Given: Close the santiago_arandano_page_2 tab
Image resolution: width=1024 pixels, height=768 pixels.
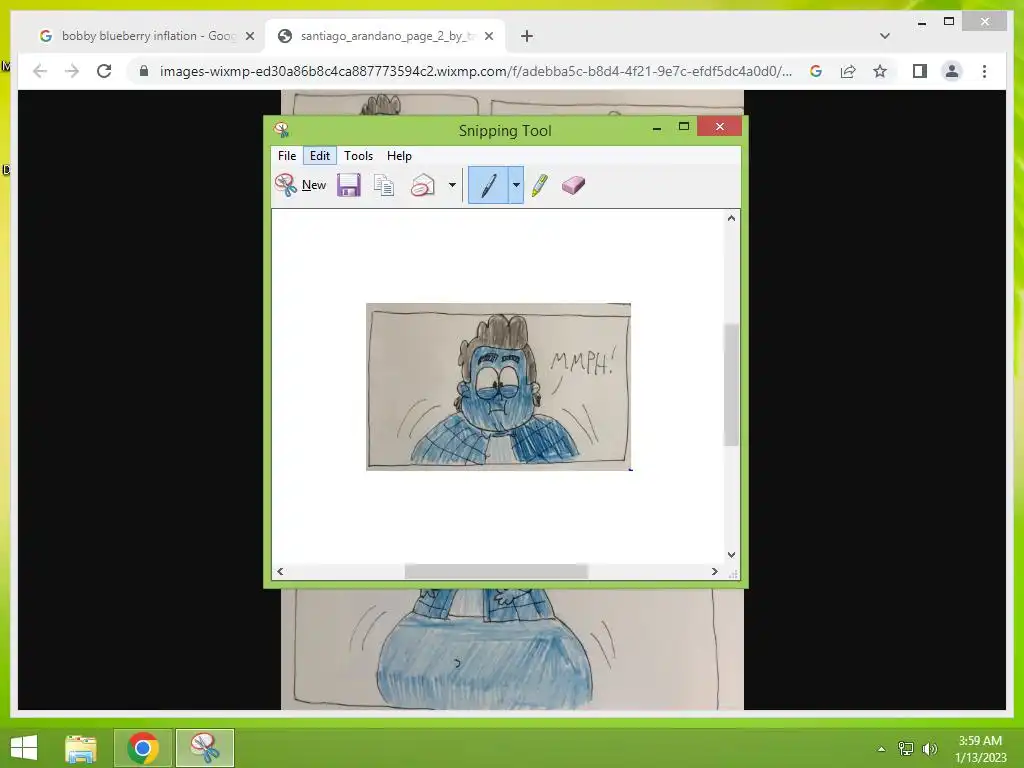Looking at the screenshot, I should [488, 36].
